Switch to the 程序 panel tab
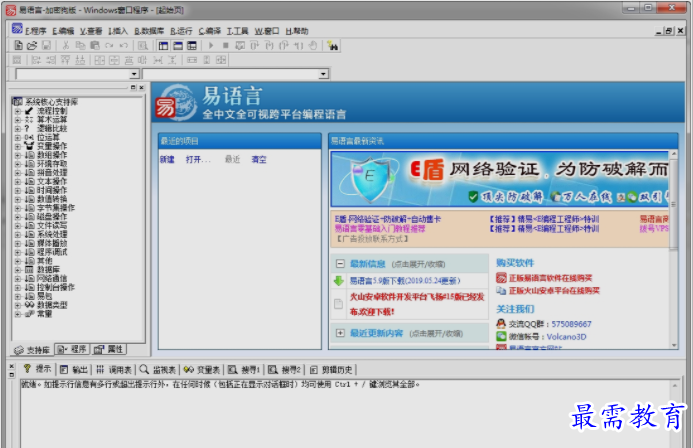This screenshot has width=693, height=448. 72,349
